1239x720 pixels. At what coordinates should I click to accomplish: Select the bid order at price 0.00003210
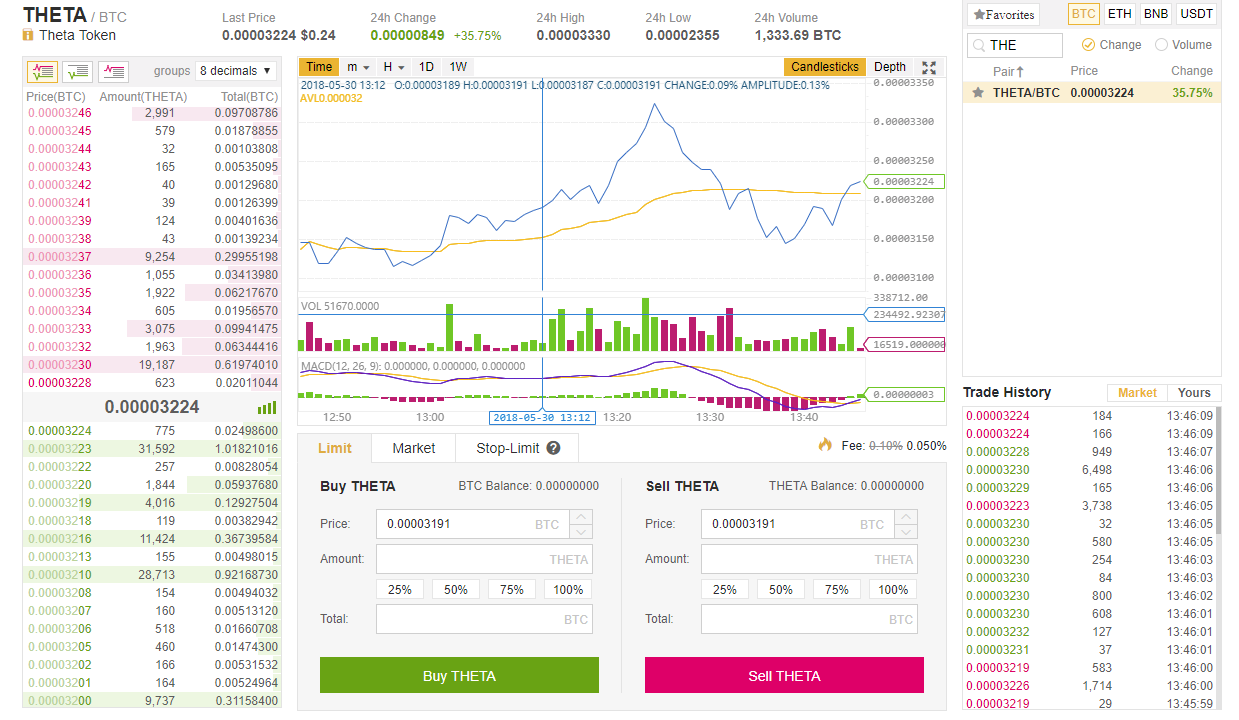click(152, 575)
